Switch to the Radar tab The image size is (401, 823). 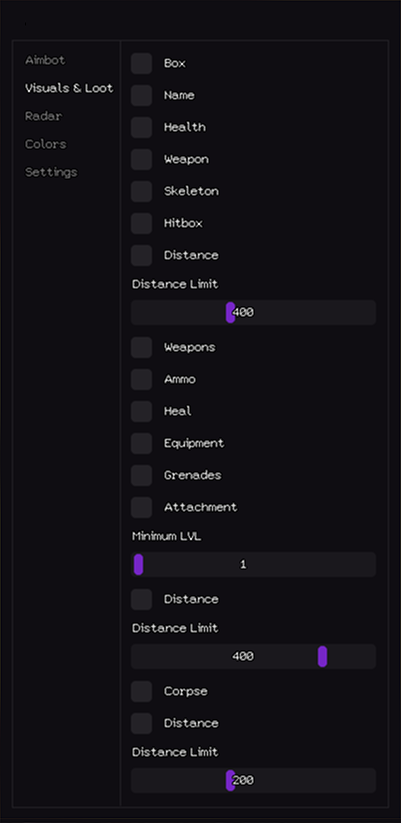tap(43, 116)
